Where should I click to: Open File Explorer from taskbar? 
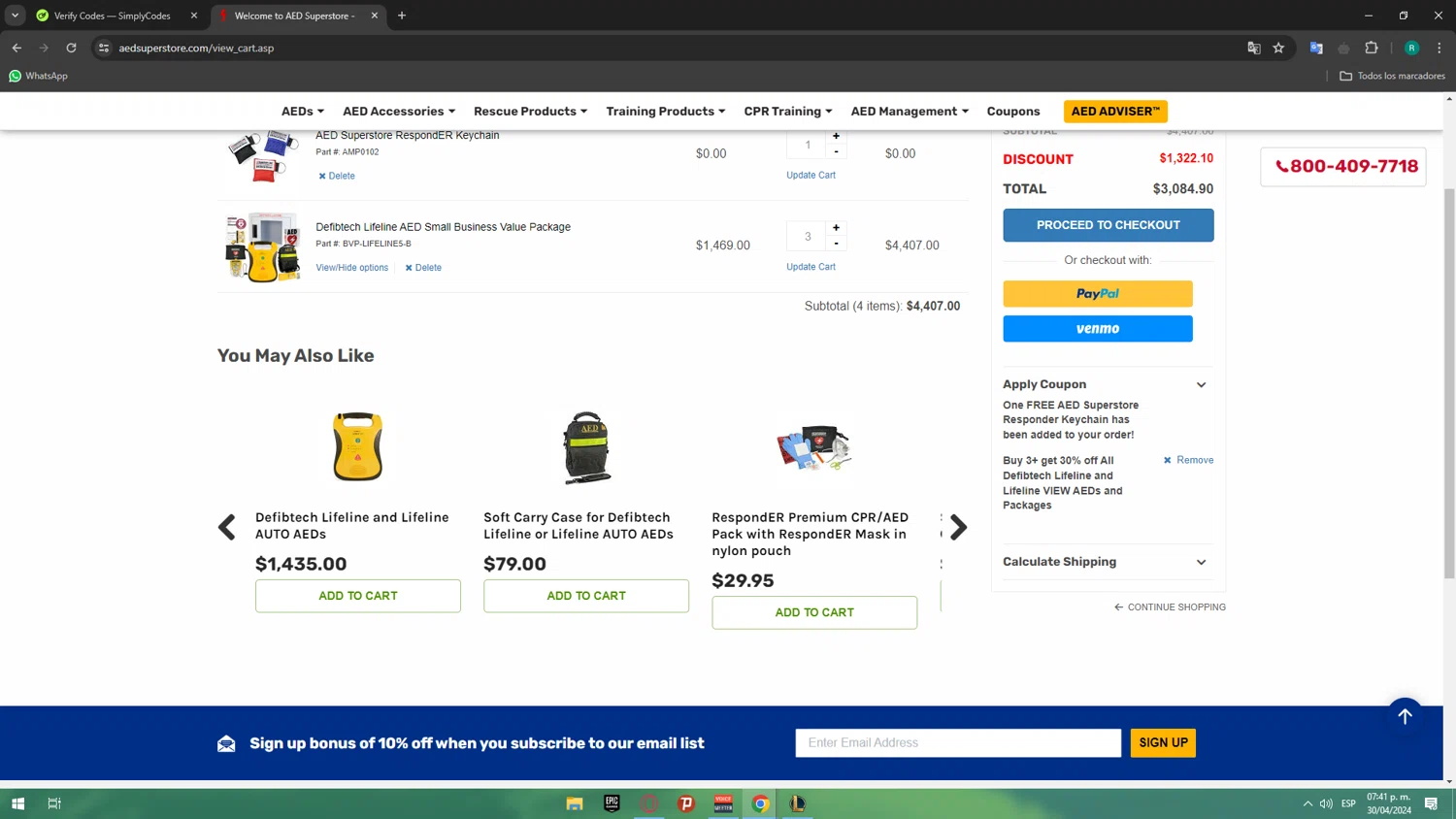pos(575,803)
